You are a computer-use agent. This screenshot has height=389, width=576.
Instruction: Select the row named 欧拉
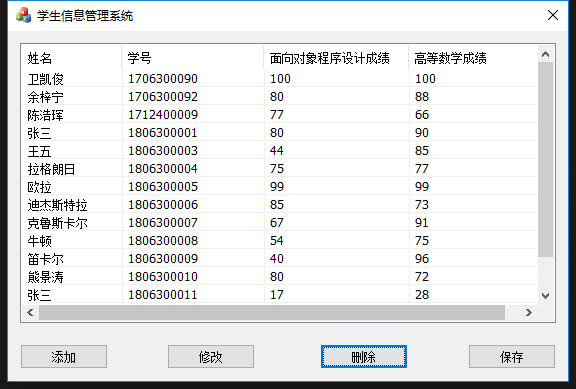280,187
